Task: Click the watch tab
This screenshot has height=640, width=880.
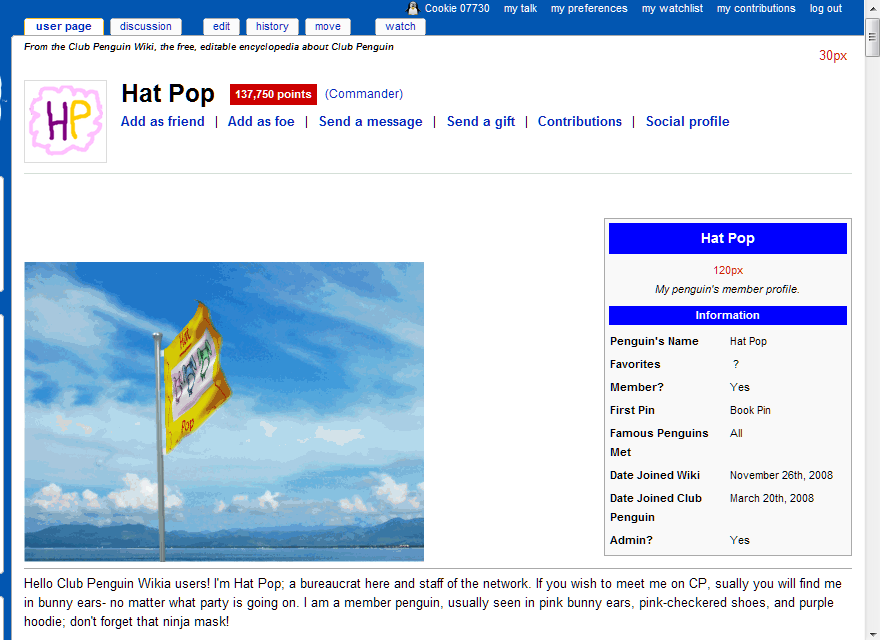Action: tap(401, 26)
